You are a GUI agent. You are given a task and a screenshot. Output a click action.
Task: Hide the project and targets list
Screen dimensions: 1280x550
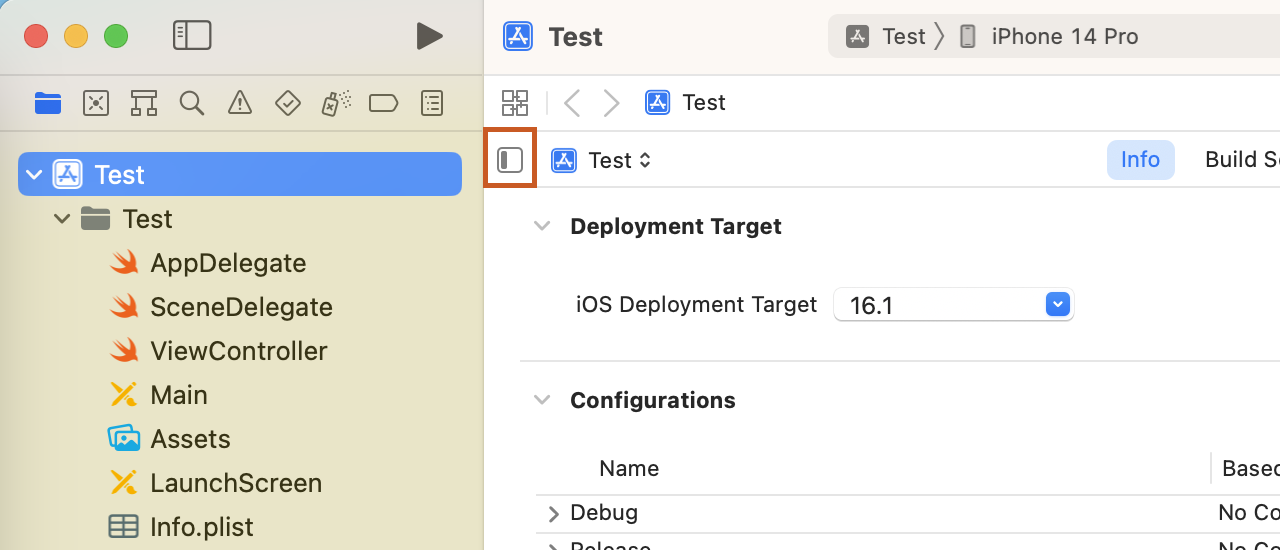click(510, 160)
